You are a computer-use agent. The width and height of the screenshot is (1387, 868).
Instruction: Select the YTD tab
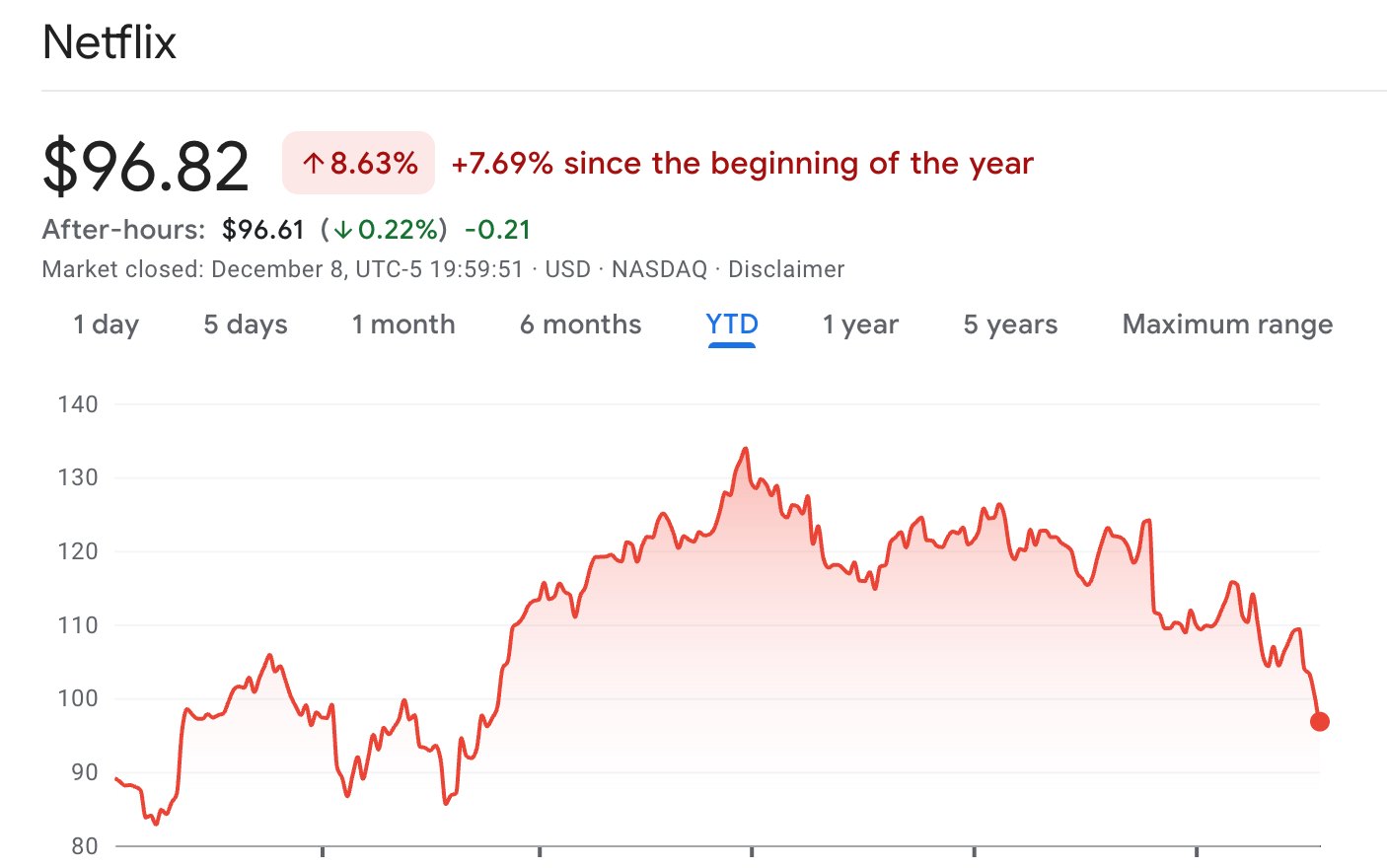732,325
